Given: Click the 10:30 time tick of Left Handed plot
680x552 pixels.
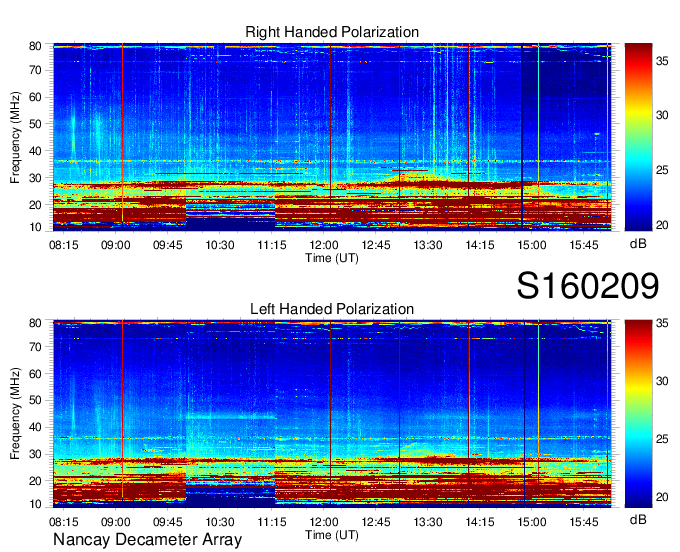Looking at the screenshot, I should tap(220, 522).
